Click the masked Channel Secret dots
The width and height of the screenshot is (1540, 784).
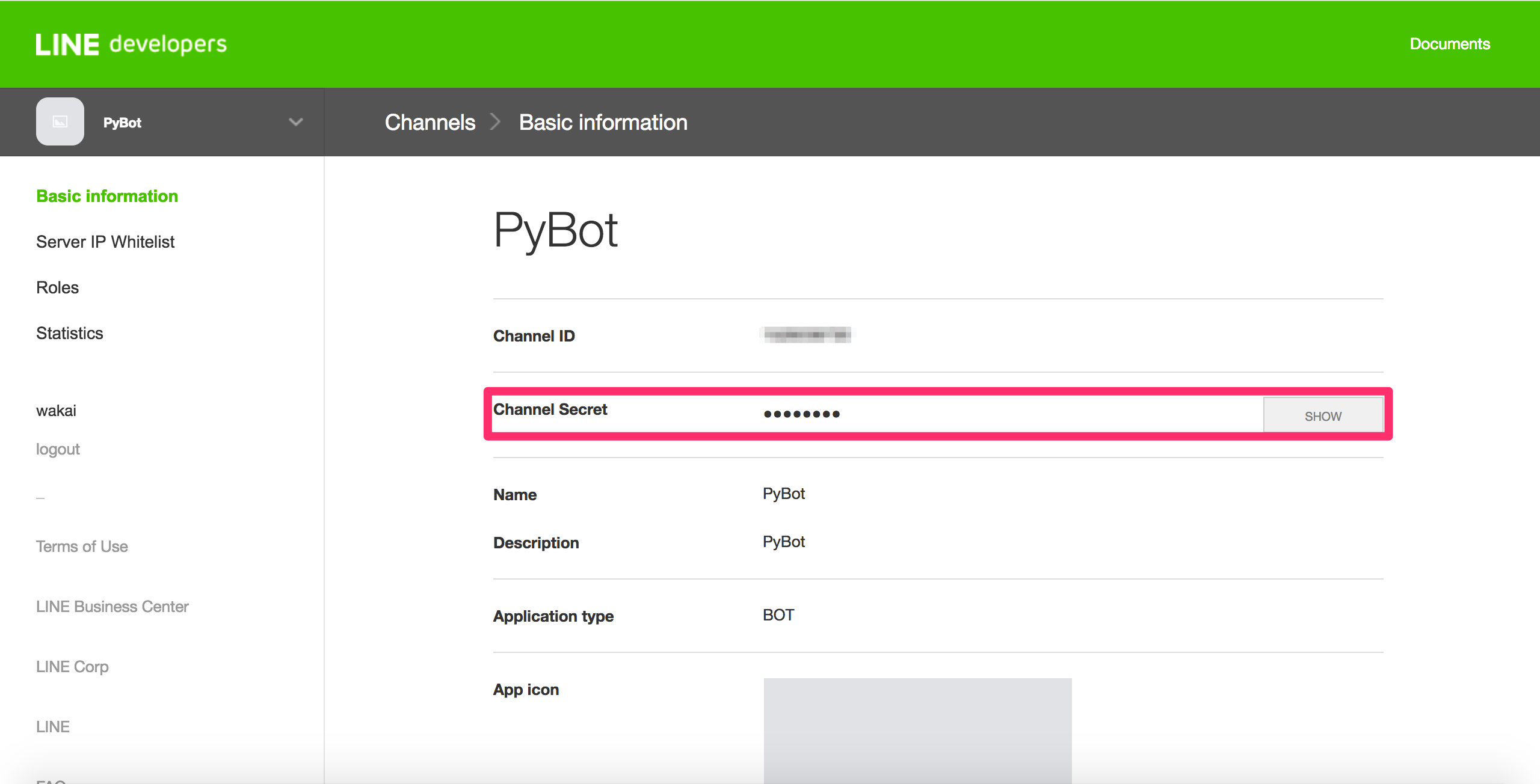(801, 414)
